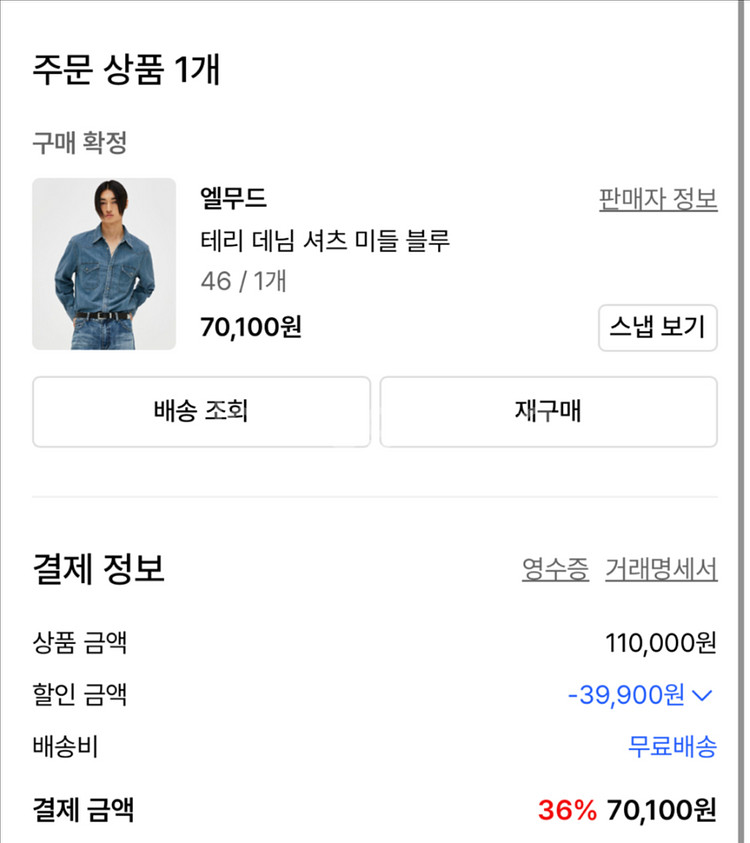Click the 배송비 shipping fee label

click(x=66, y=746)
